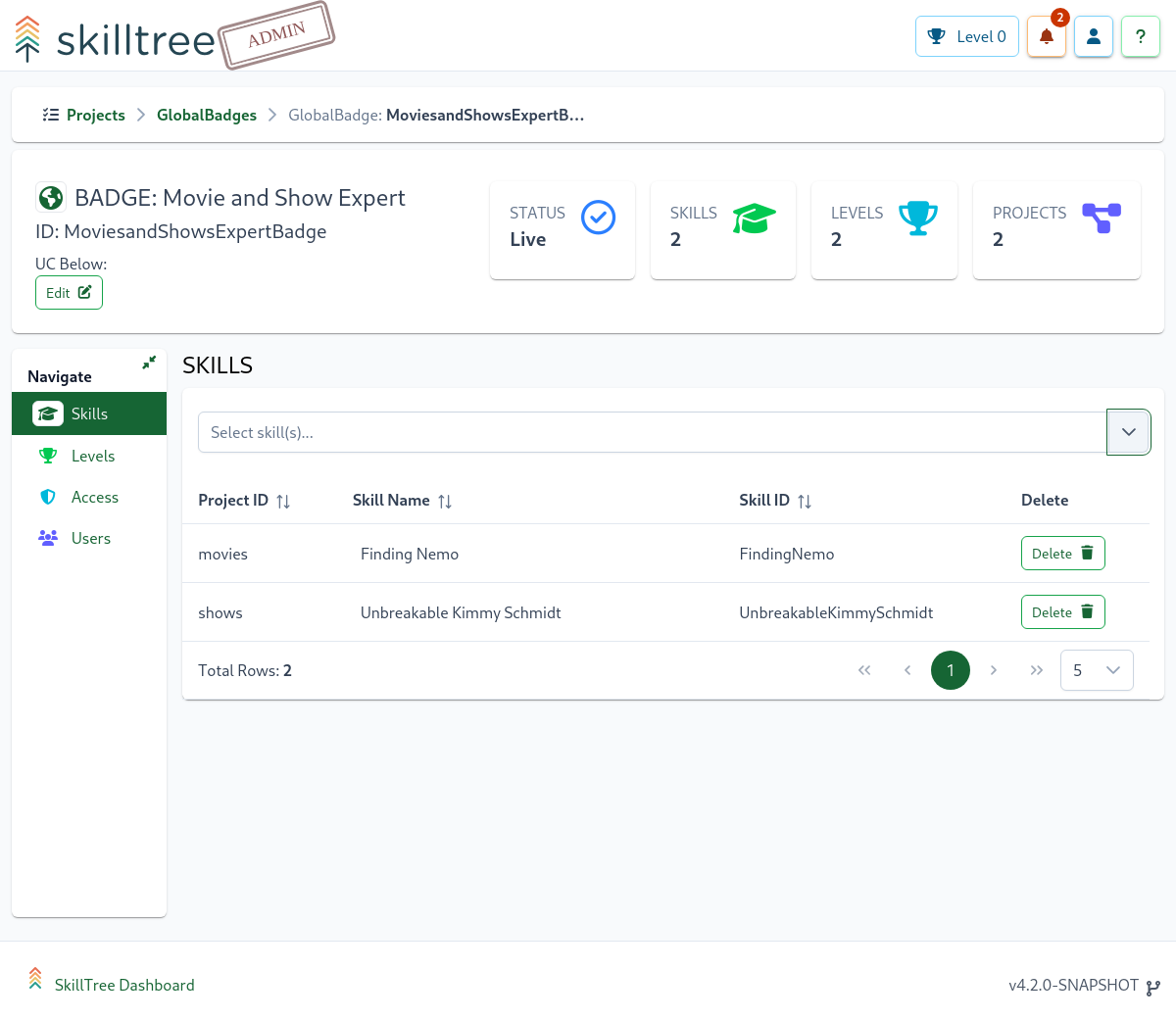Expand the Select skill(s) dropdown arrow
The width and height of the screenshot is (1176, 1020).
coord(1128,432)
